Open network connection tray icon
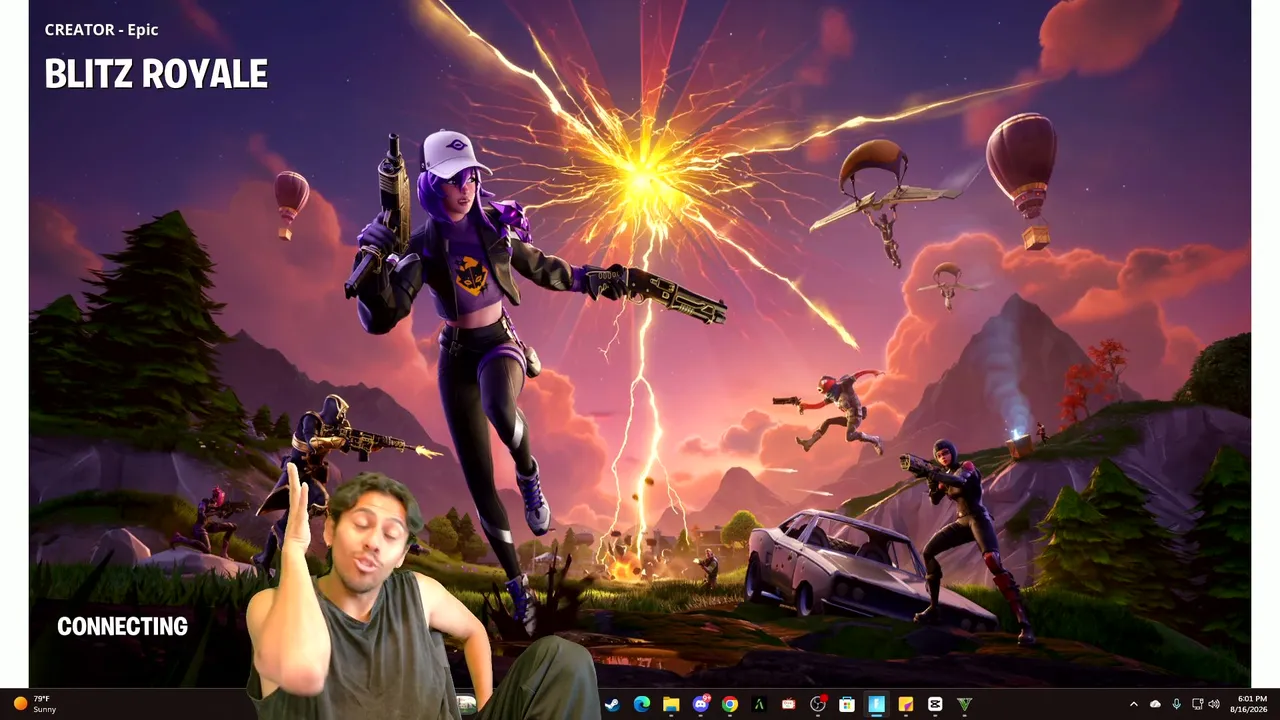Image resolution: width=1280 pixels, height=720 pixels. [1197, 705]
